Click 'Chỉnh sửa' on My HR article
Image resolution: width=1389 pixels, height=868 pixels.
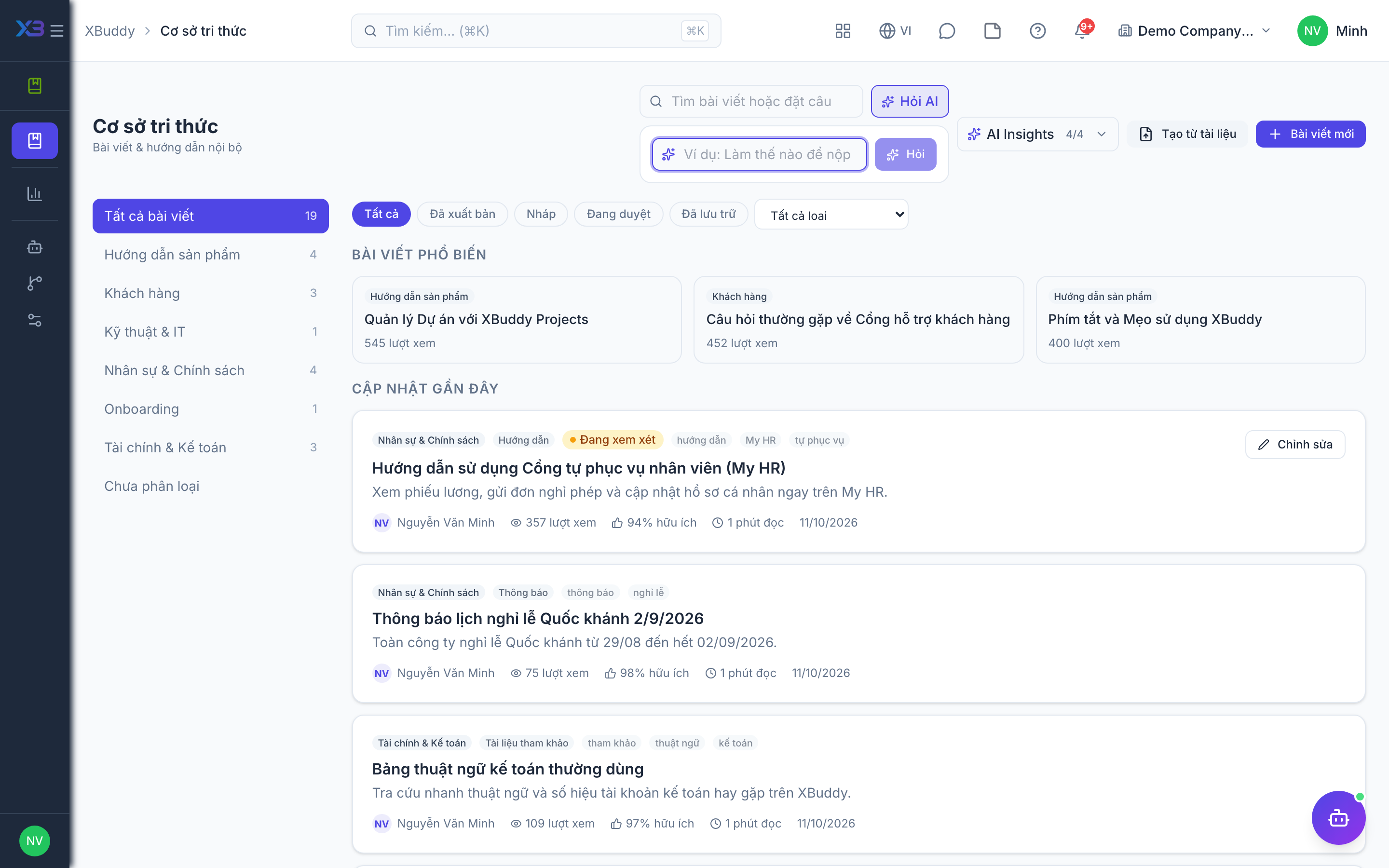[x=1295, y=444]
